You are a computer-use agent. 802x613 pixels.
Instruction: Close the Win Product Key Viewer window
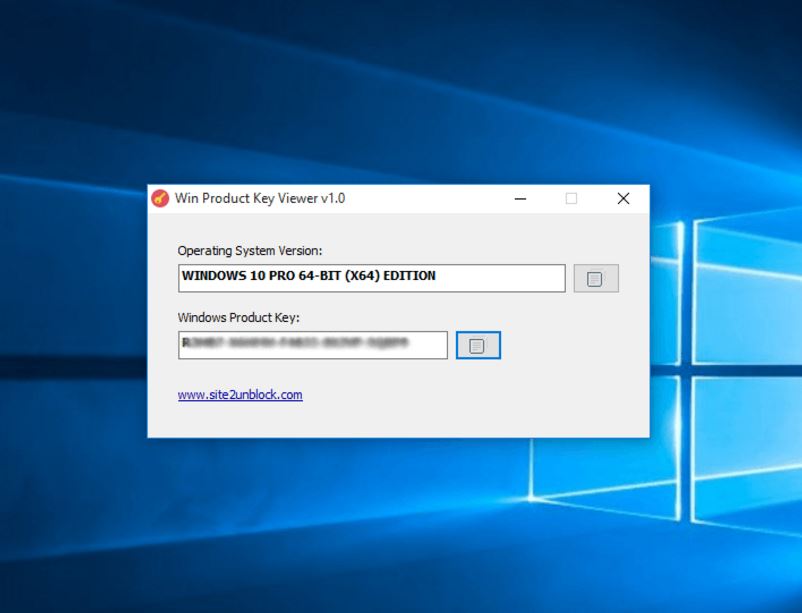coord(623,199)
